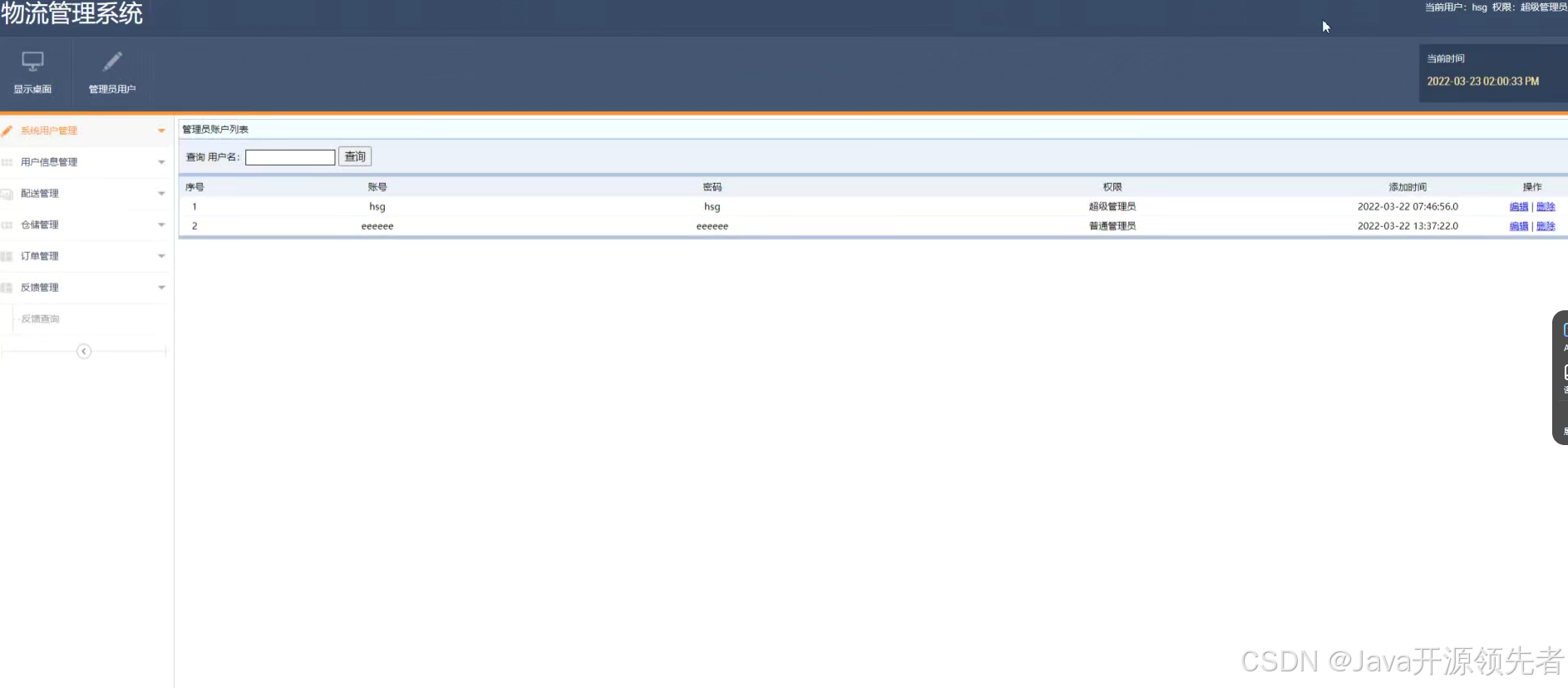1568x688 pixels.
Task: Click the 权限 column header
Action: point(1112,187)
